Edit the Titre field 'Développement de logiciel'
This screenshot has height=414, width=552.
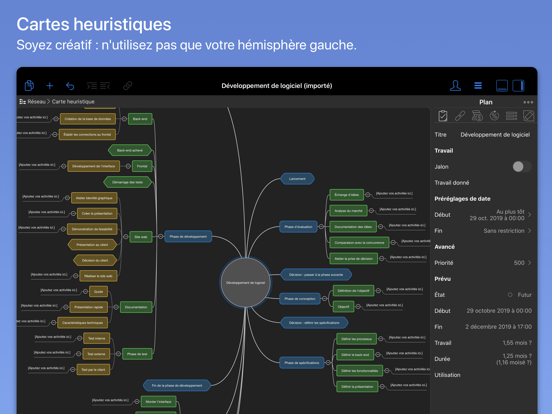[495, 134]
